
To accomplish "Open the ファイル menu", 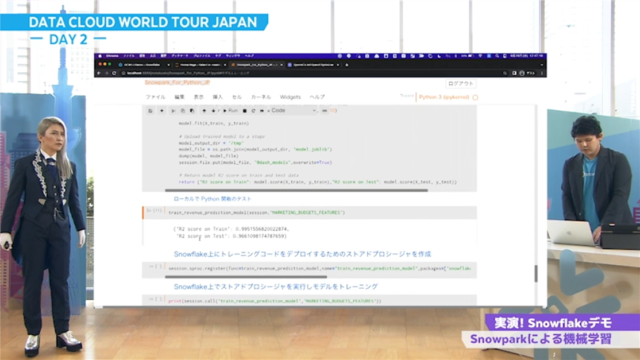I will pos(156,97).
